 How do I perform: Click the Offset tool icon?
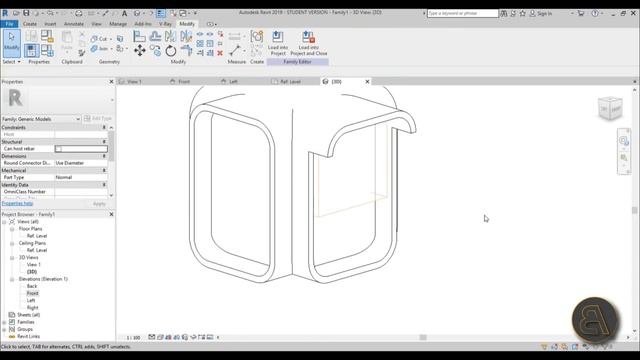click(155, 36)
